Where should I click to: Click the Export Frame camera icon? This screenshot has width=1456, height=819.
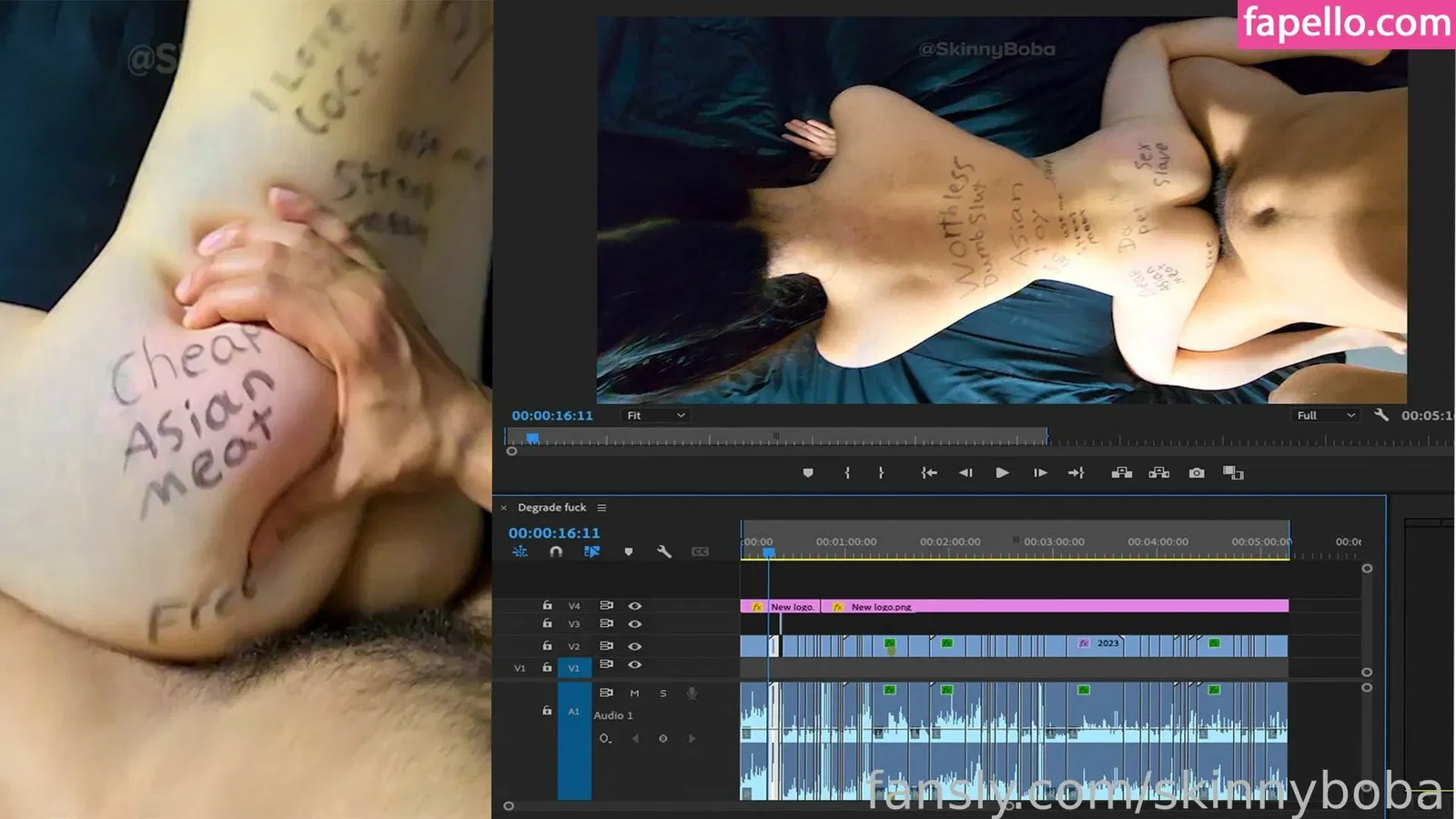coord(1197,473)
